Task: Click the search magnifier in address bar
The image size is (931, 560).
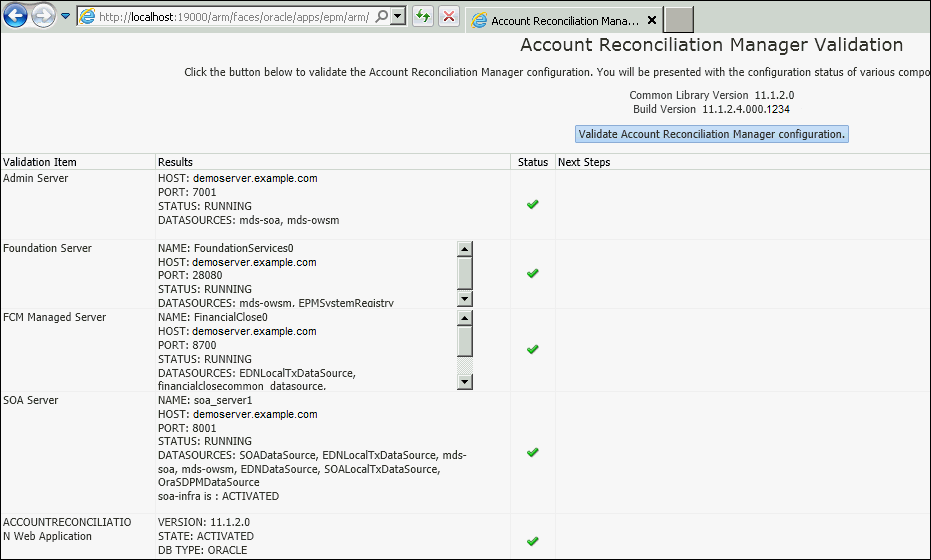Action: pyautogui.click(x=382, y=17)
